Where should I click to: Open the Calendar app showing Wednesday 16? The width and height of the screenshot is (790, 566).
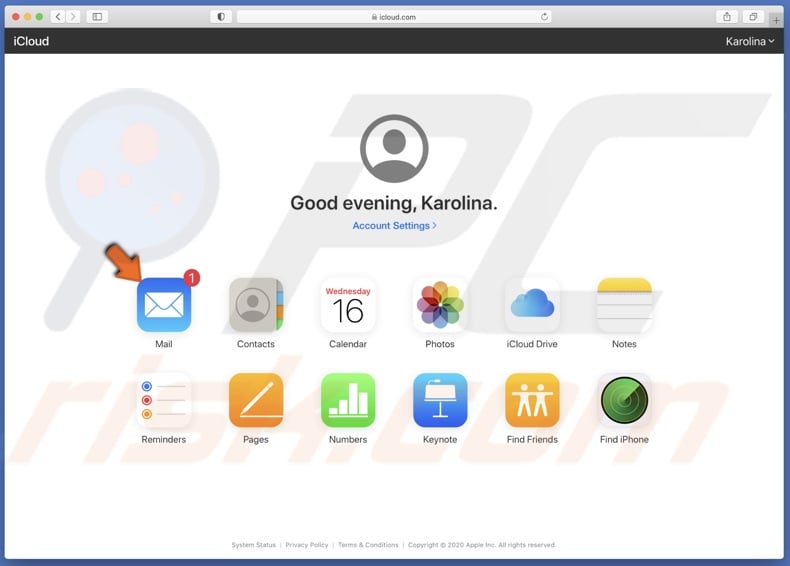(348, 305)
